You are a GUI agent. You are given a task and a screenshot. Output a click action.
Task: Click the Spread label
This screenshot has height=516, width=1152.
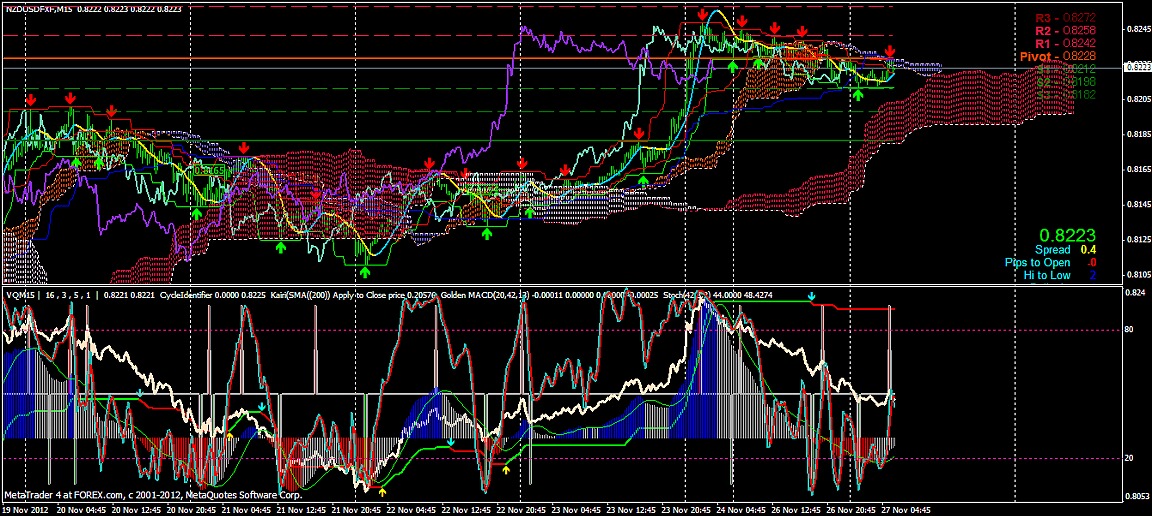[1053, 250]
